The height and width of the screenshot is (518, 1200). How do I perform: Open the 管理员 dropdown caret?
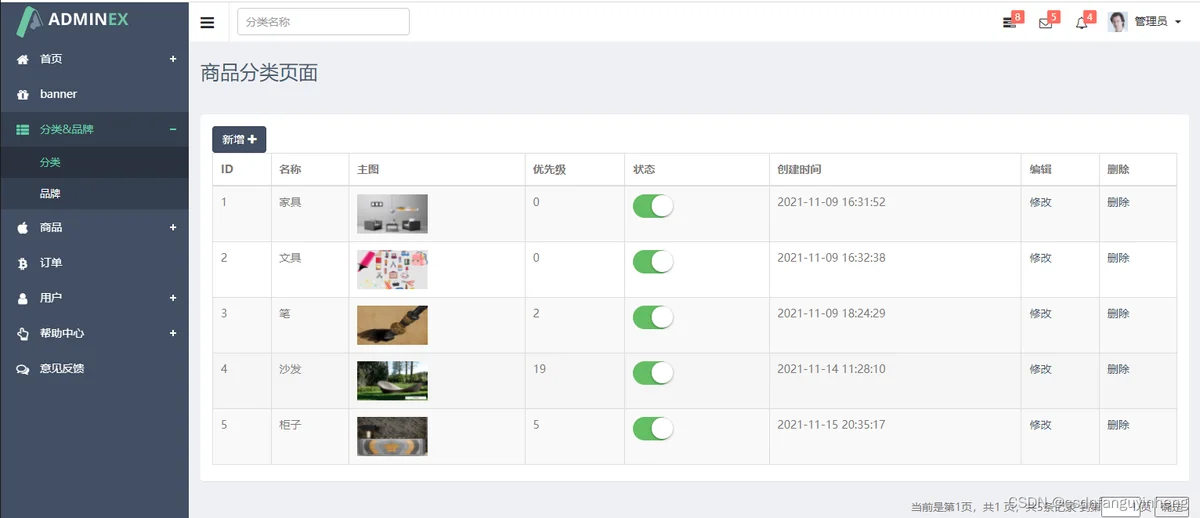coord(1178,22)
